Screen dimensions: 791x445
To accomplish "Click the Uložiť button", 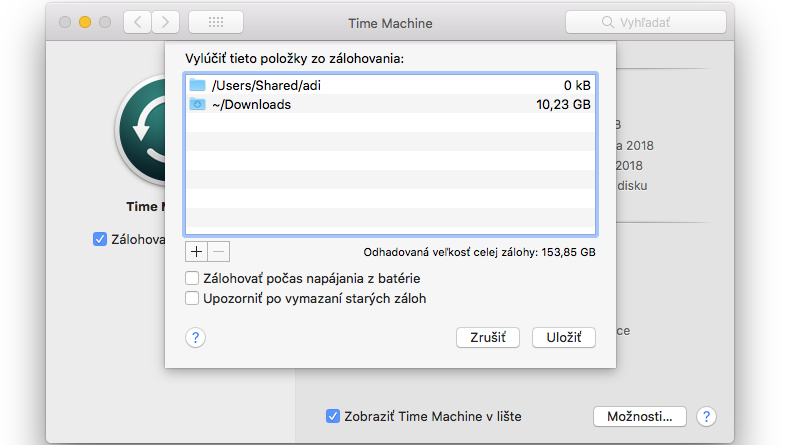I will click(x=564, y=338).
